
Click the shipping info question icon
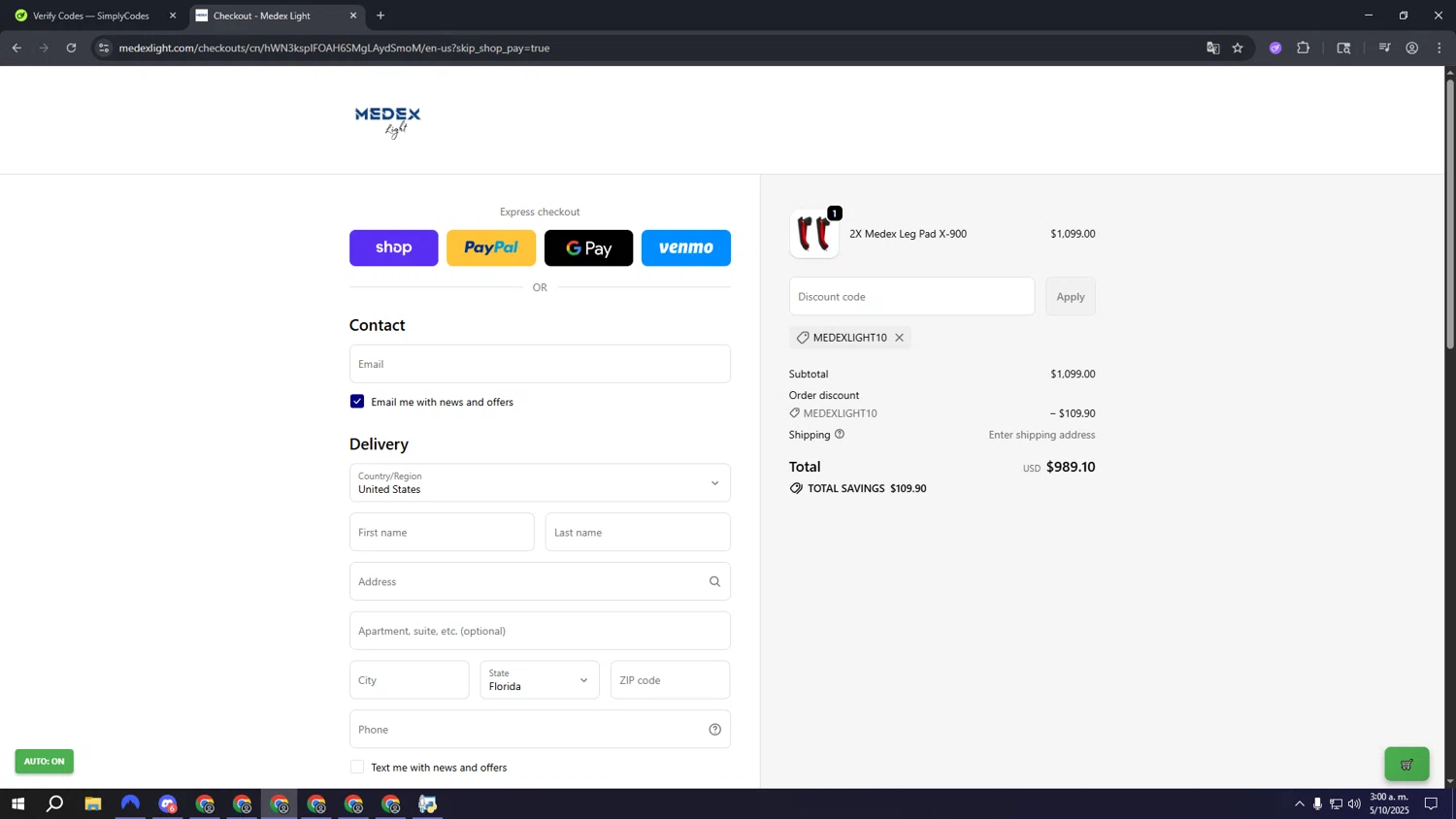pos(840,435)
